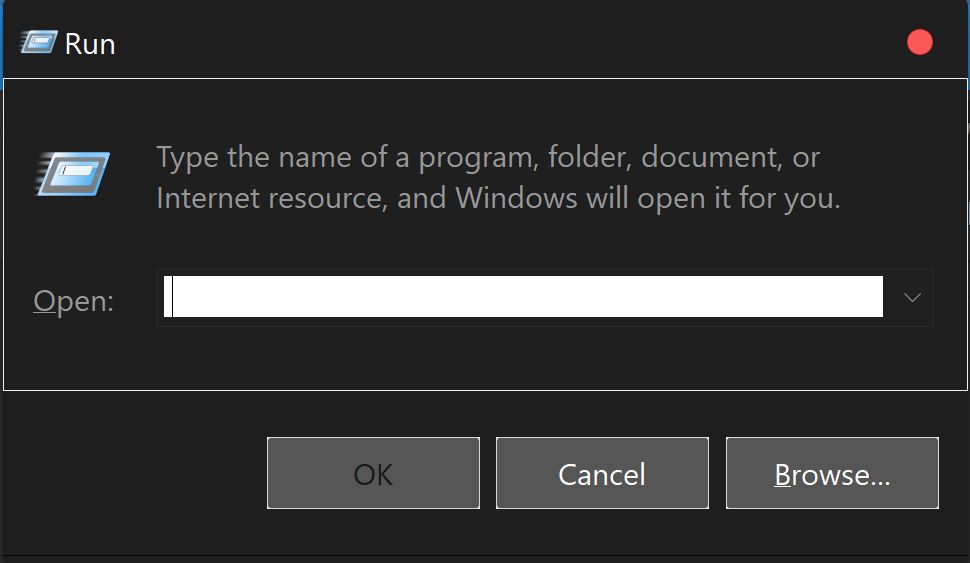Close the Run dialog with red button
Image resolution: width=970 pixels, height=563 pixels.
tap(919, 42)
